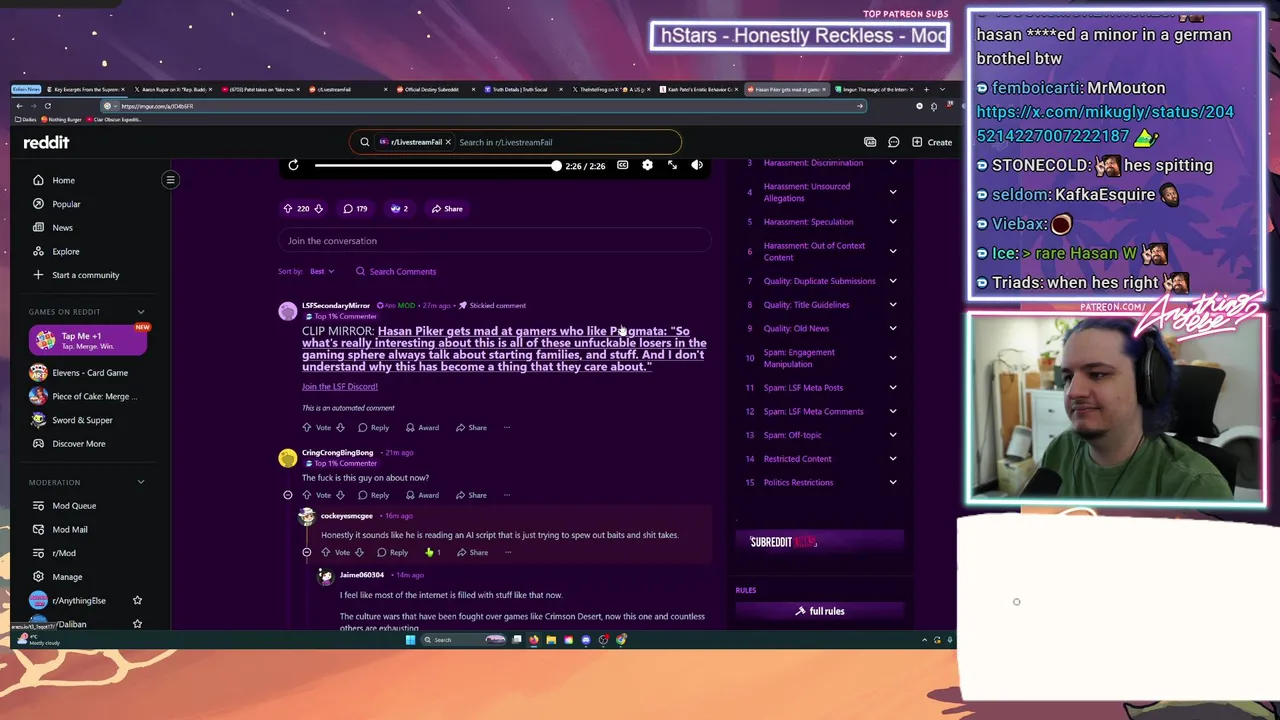The width and height of the screenshot is (1280, 720).
Task: Open the reddit chat icon
Action: (893, 142)
